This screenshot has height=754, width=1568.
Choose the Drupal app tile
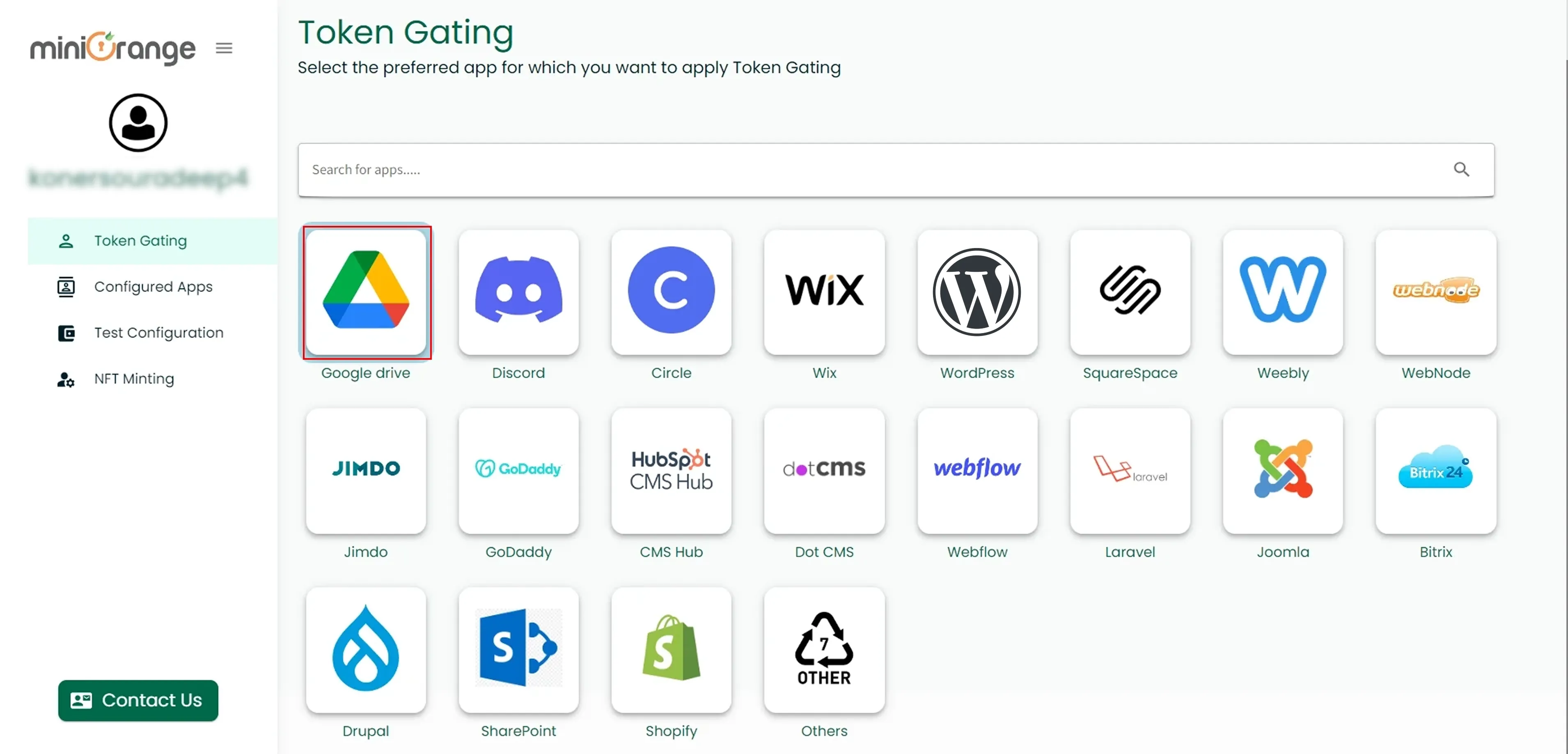tap(366, 650)
